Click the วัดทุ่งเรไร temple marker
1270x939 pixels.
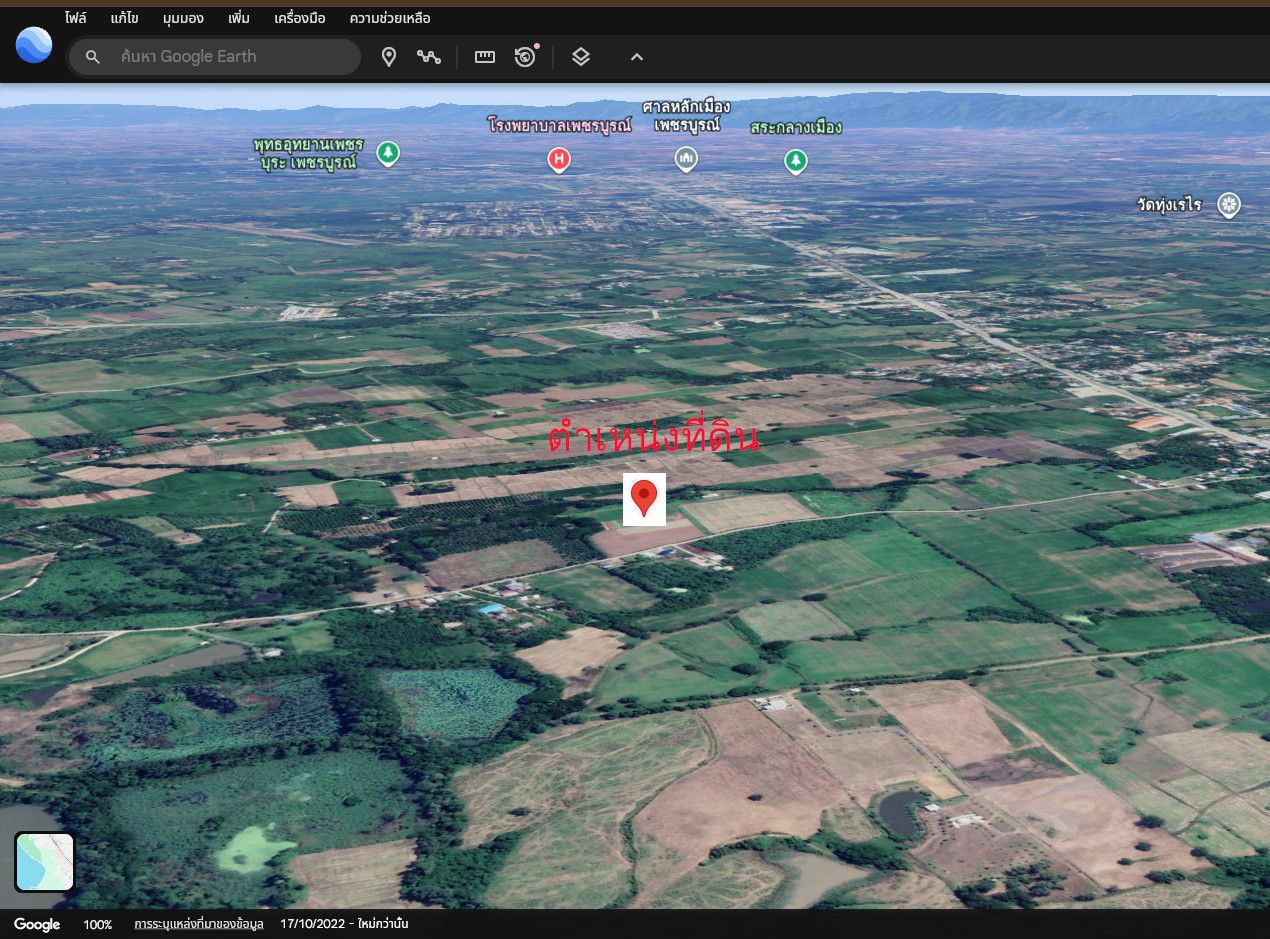point(1229,205)
